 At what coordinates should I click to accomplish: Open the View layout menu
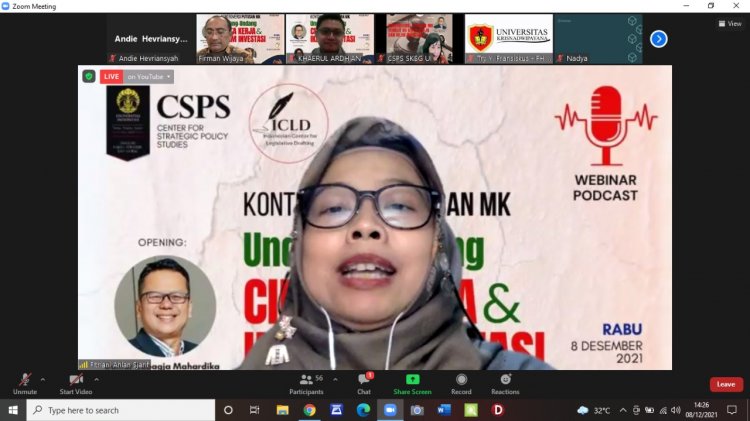[730, 23]
